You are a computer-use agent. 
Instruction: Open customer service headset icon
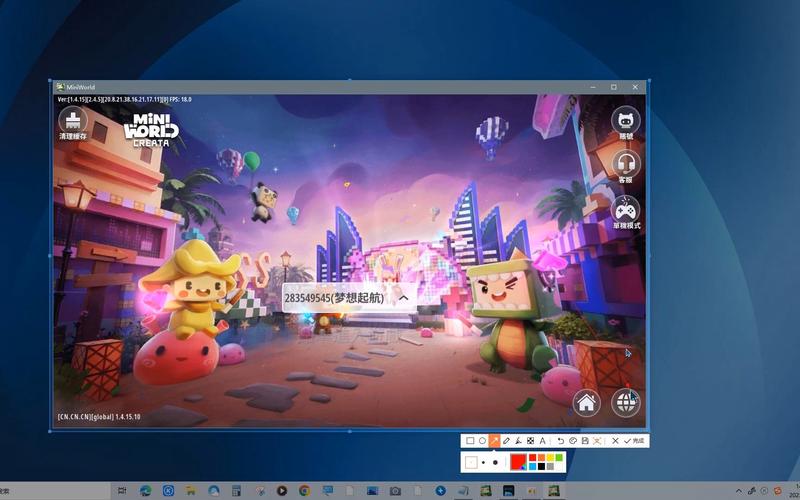[626, 164]
